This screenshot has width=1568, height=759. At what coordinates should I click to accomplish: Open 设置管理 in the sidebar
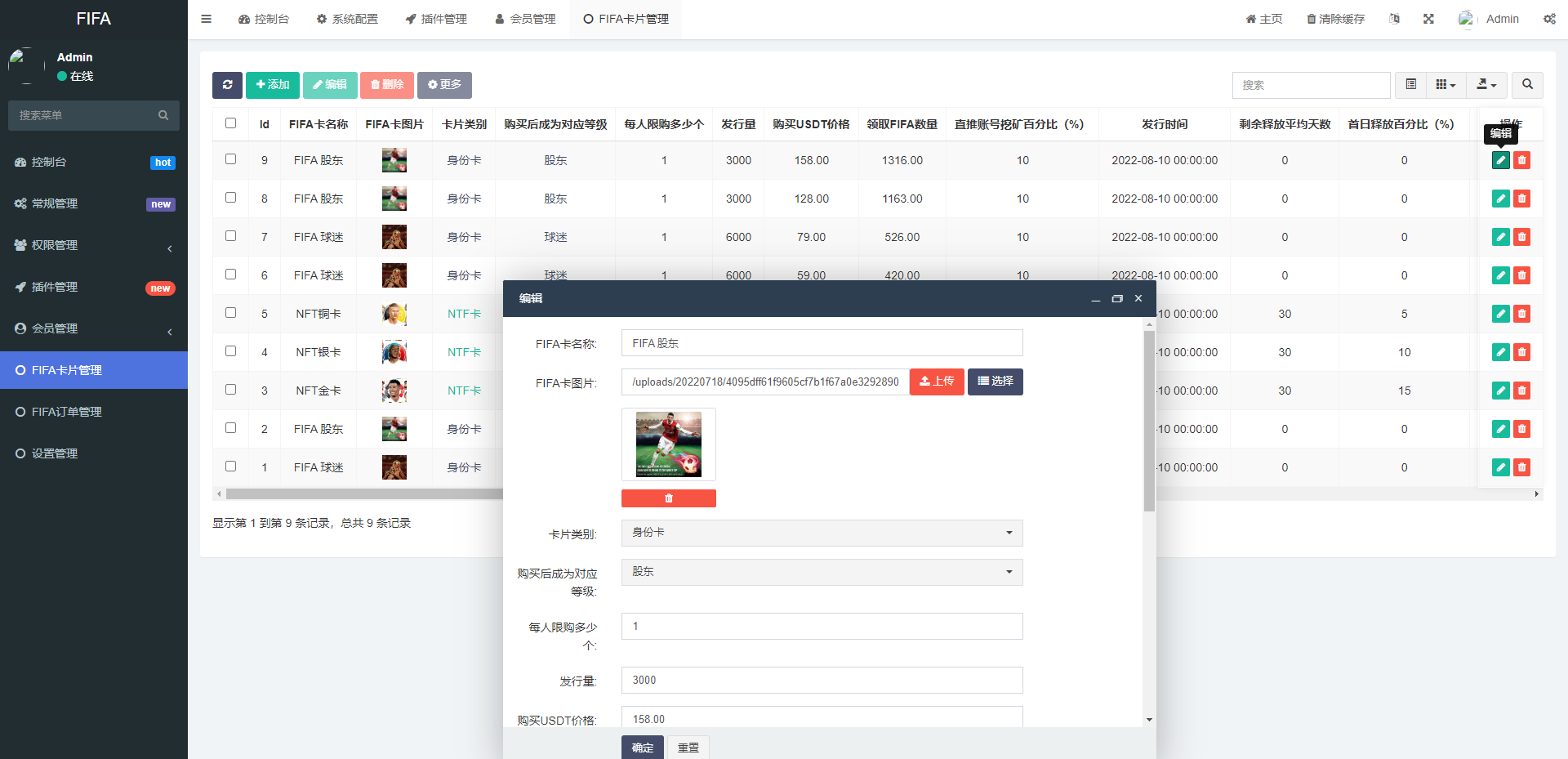point(94,453)
